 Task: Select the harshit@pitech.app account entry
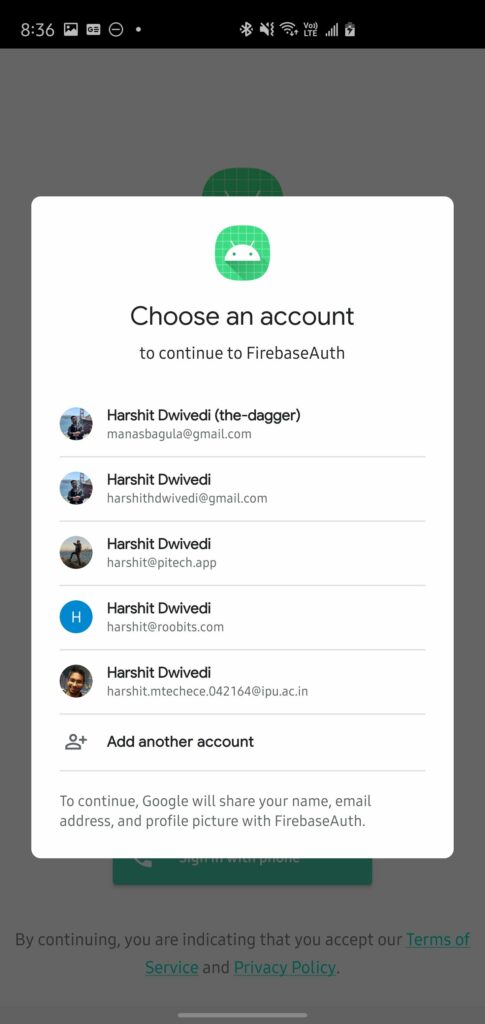[242, 552]
